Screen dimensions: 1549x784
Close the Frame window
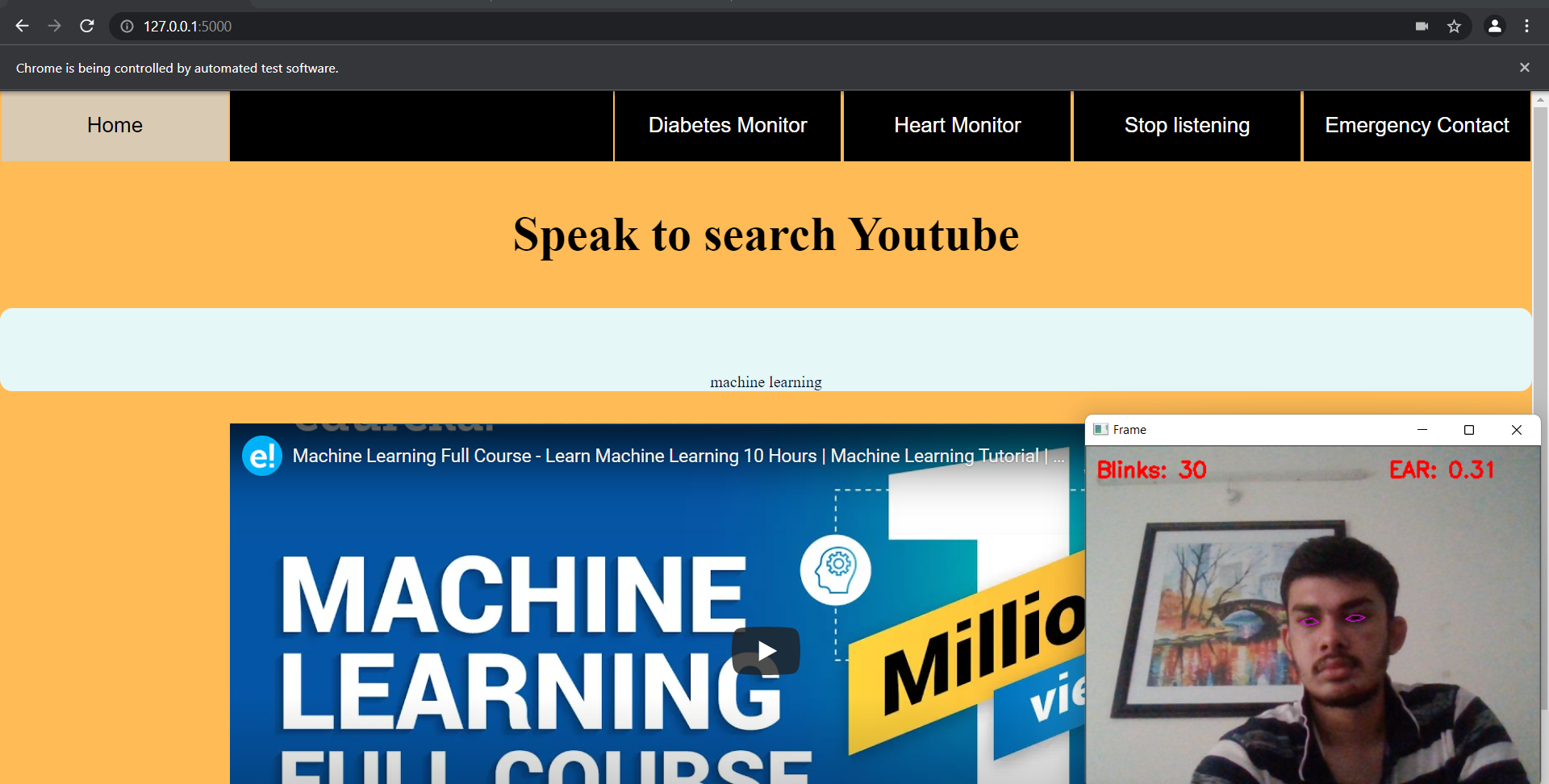pyautogui.click(x=1517, y=430)
